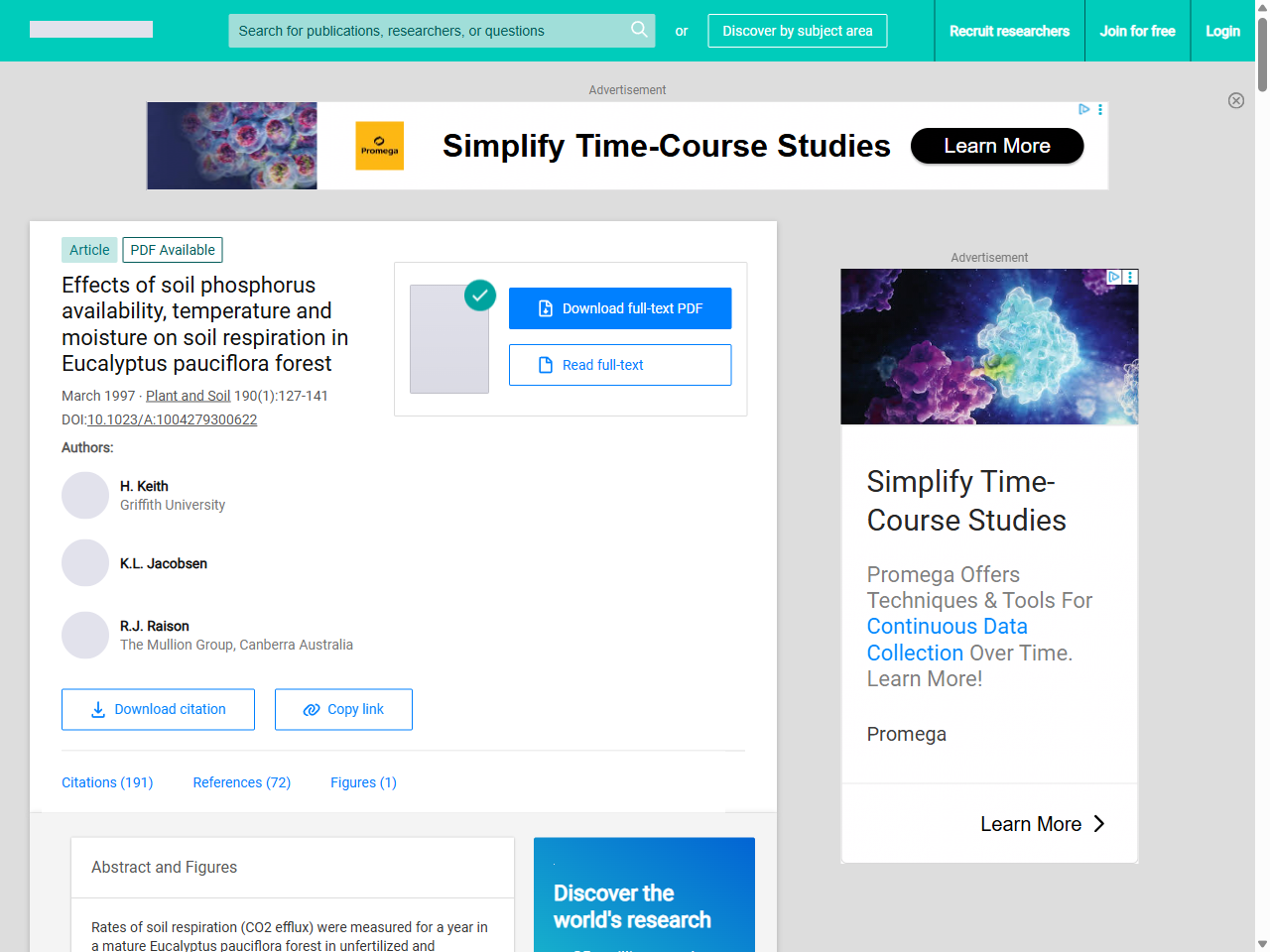Screen dimensions: 1270x952
Task: Click the sidebar ad Learn More chevron
Action: (1098, 824)
